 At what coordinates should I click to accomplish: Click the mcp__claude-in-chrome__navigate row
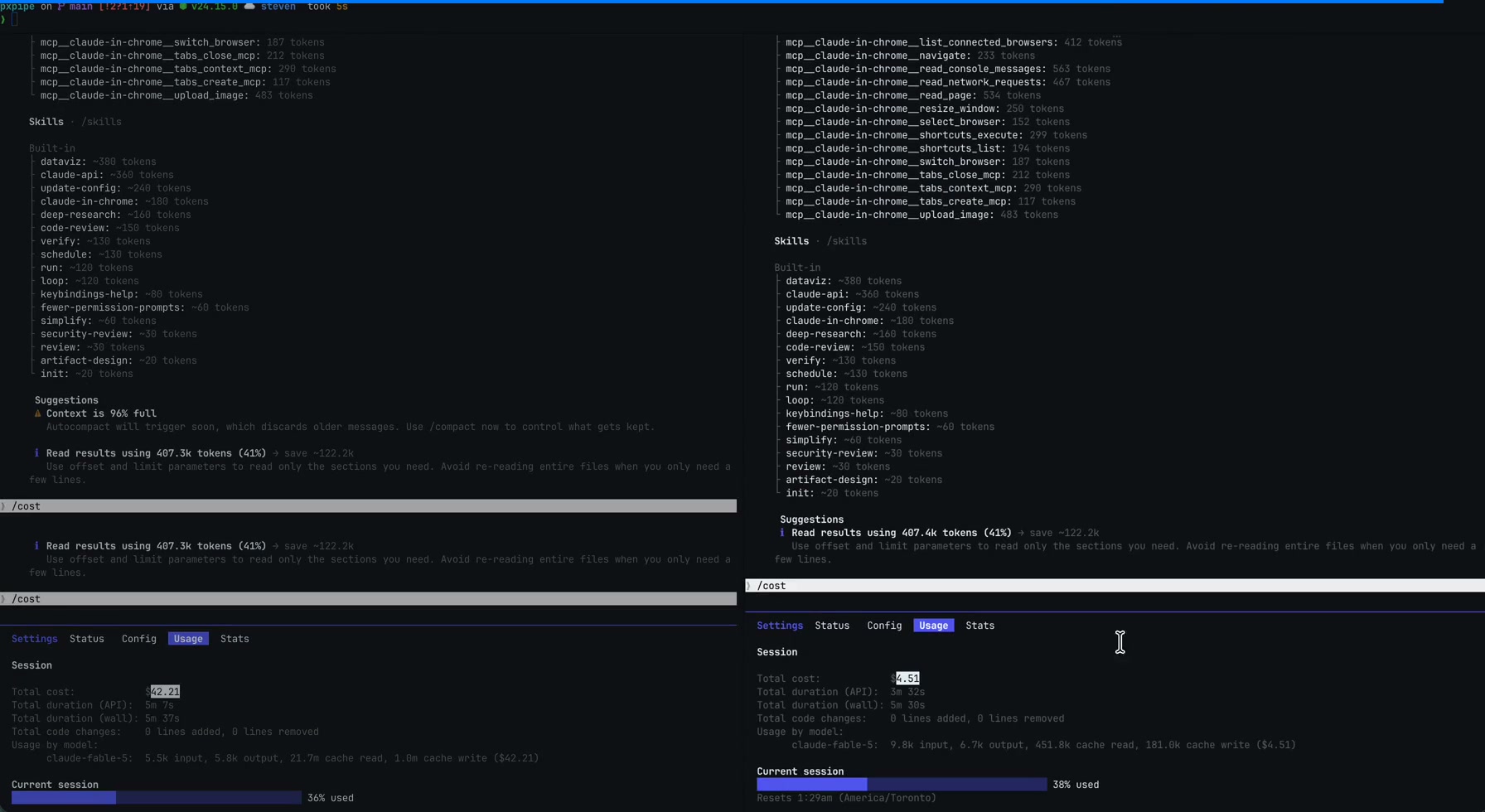tap(910, 56)
